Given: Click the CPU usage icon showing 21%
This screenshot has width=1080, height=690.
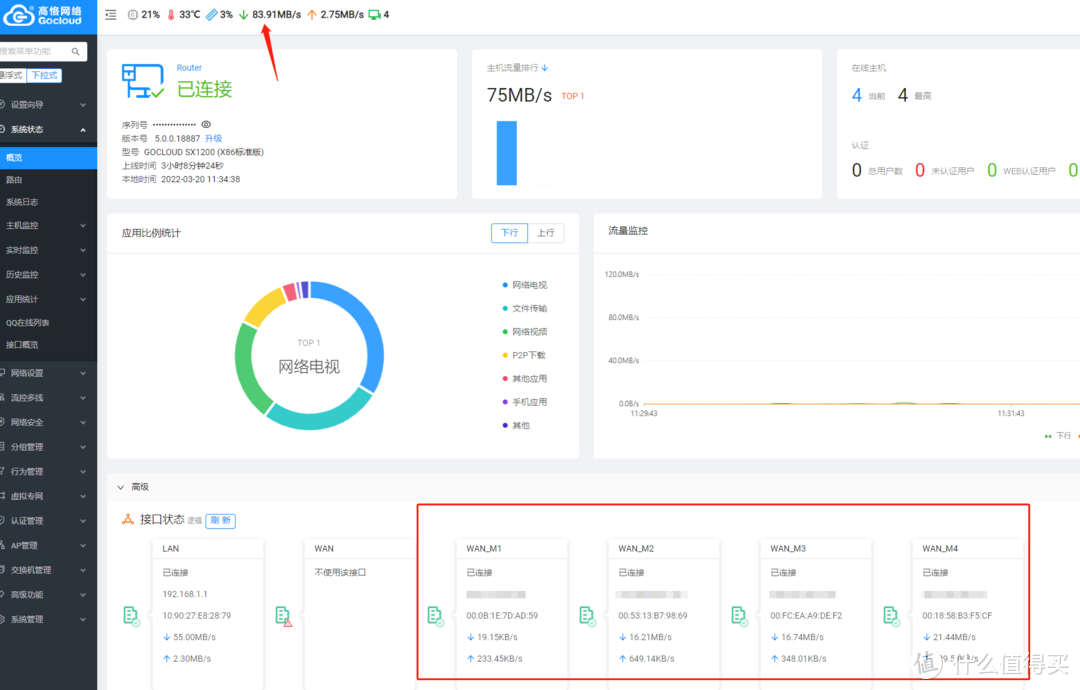Looking at the screenshot, I should pyautogui.click(x=133, y=15).
